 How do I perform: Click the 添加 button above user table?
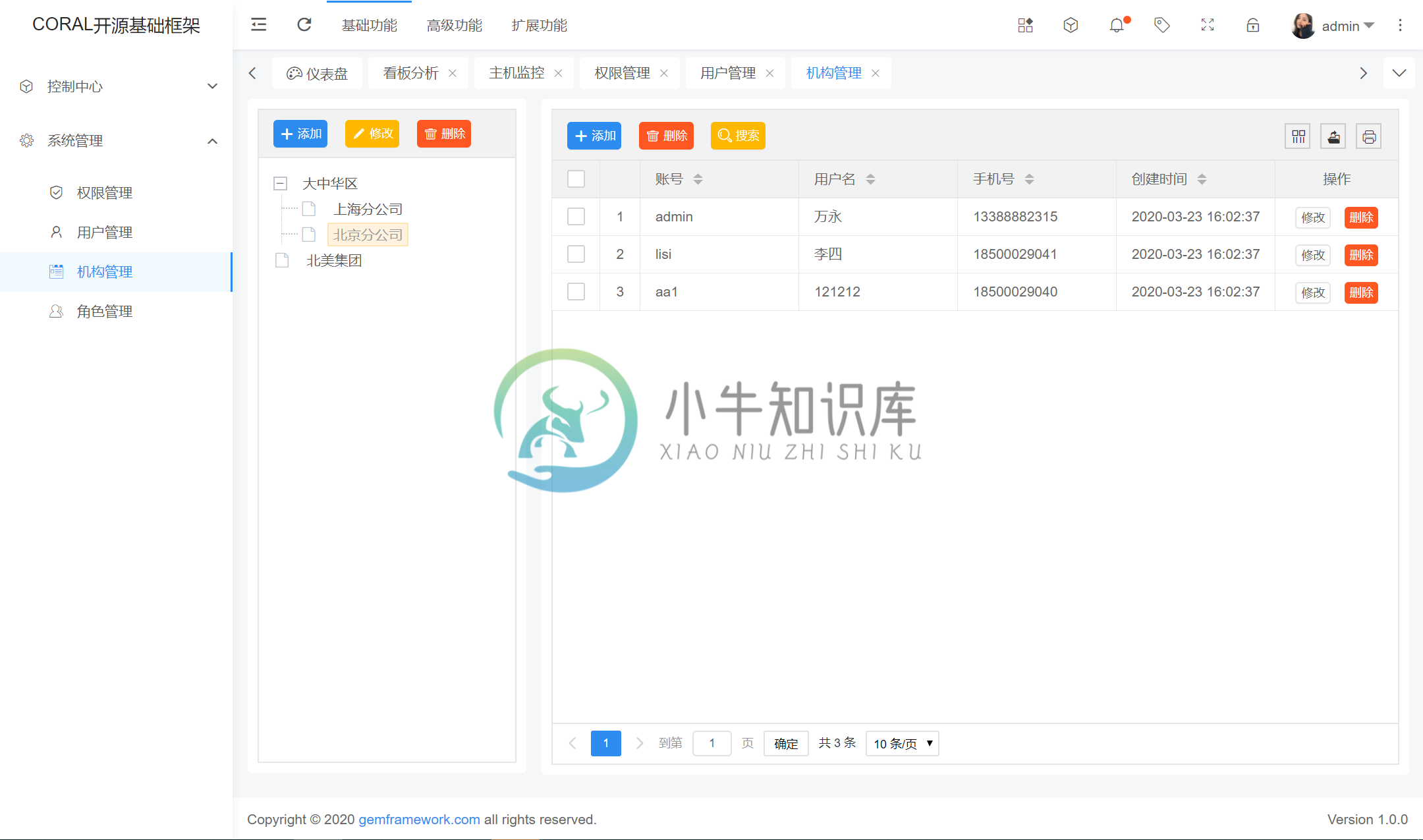[x=594, y=136]
